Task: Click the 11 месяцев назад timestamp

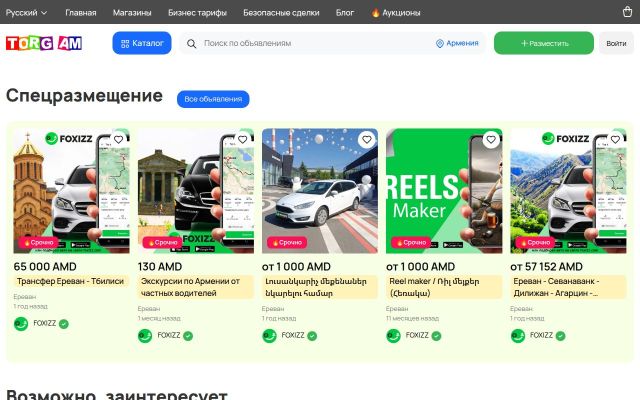Action: click(x=413, y=318)
